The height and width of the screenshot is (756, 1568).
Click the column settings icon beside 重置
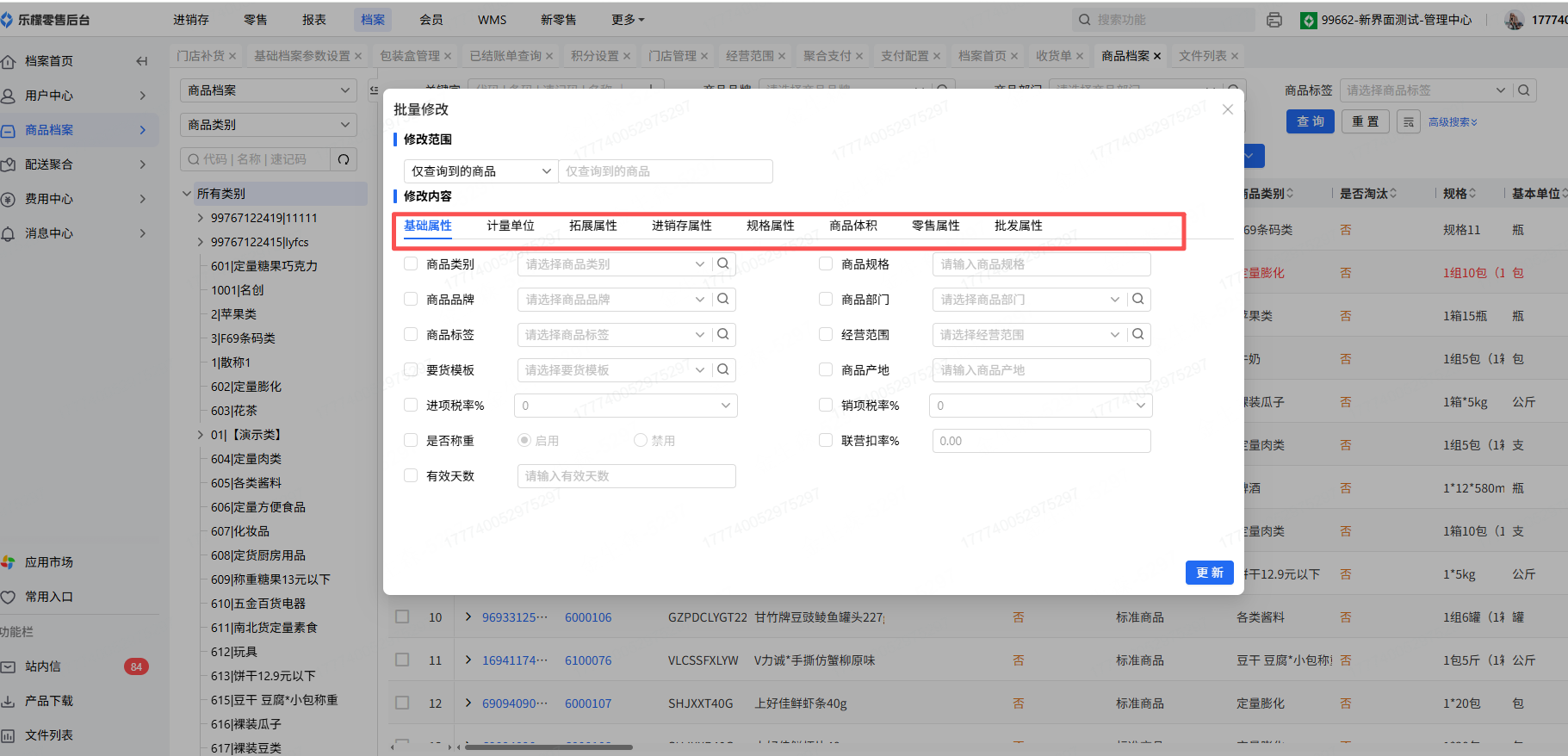click(1409, 122)
